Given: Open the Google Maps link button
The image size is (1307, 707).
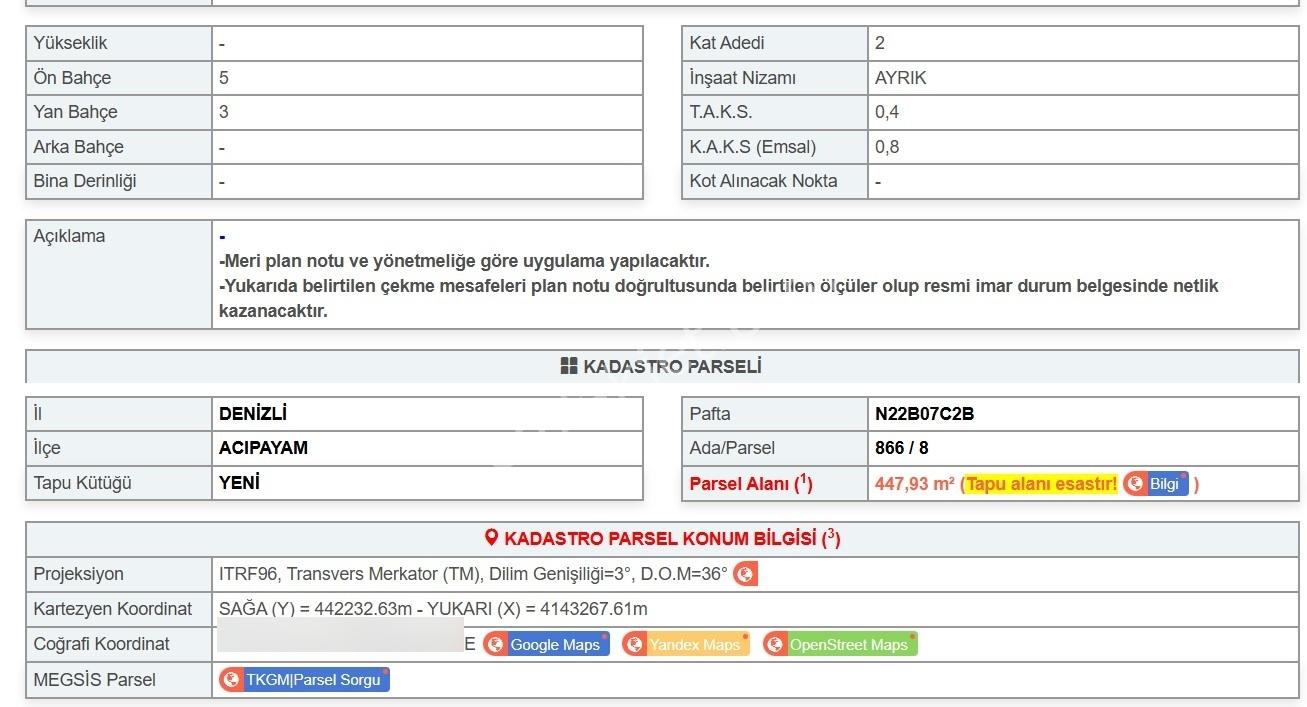Looking at the screenshot, I should (546, 644).
